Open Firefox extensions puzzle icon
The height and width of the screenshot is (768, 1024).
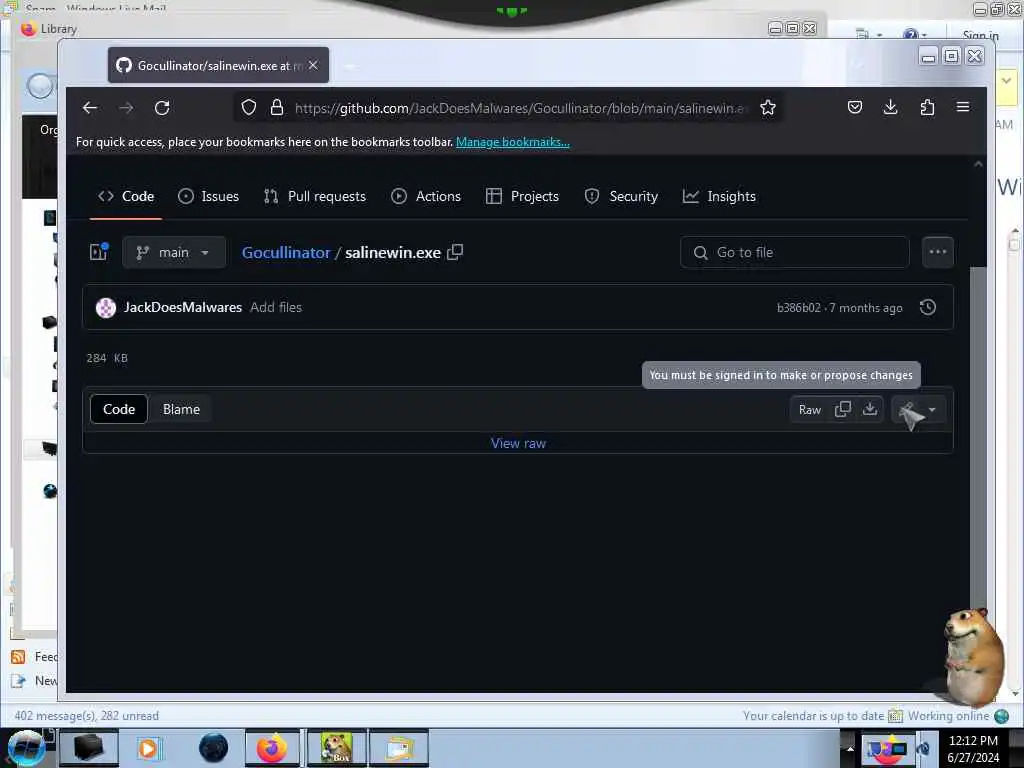(x=927, y=107)
